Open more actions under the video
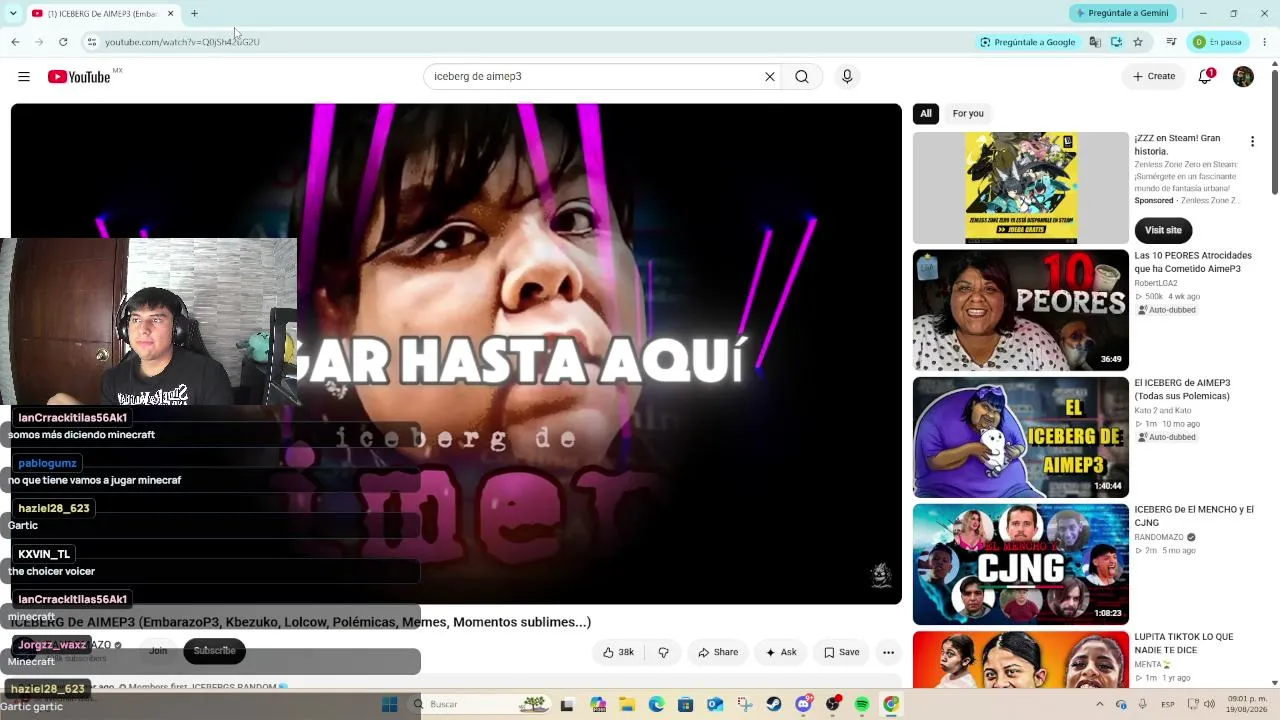The image size is (1280, 720). coord(888,652)
